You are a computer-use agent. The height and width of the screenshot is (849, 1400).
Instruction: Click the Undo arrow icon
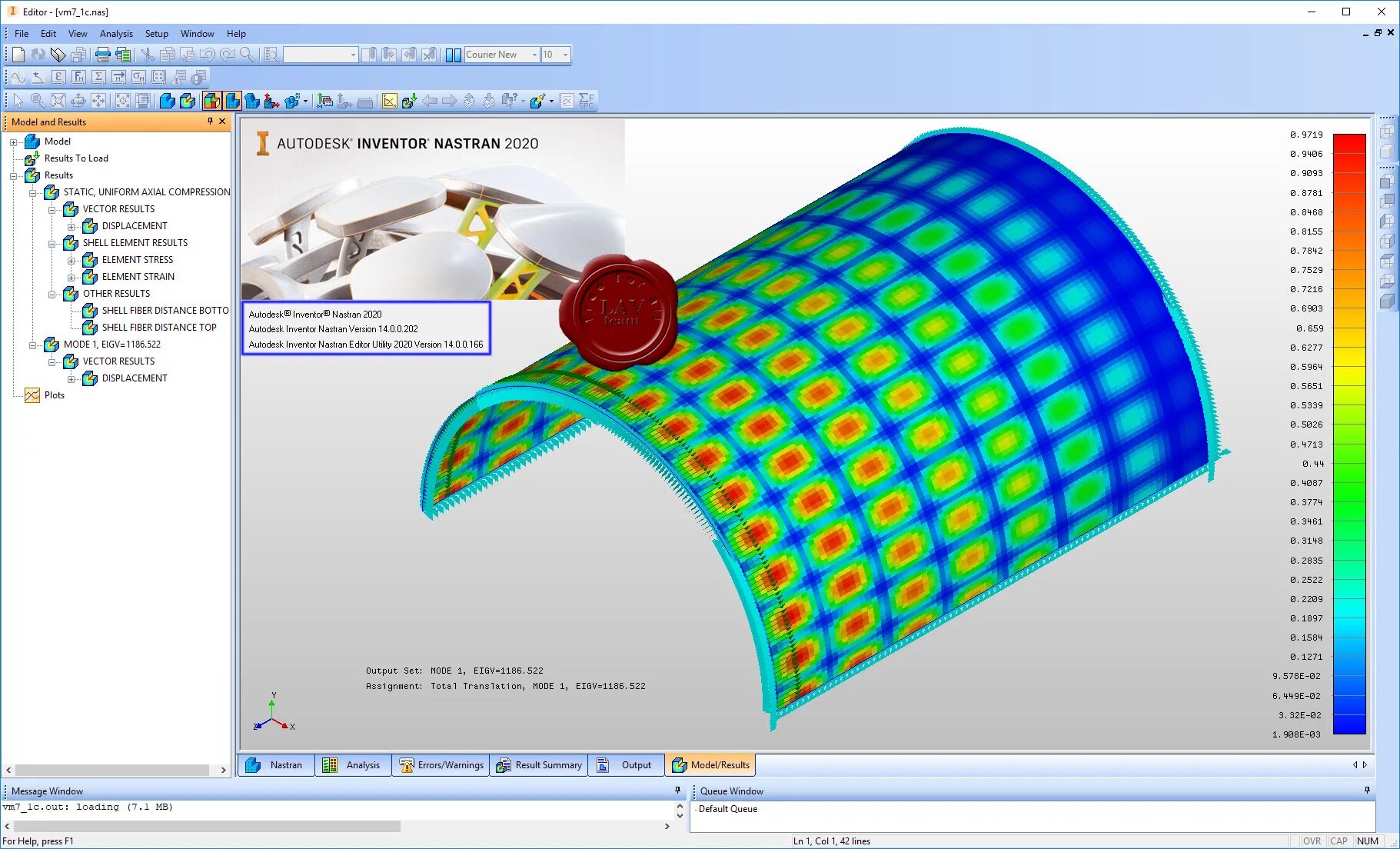click(x=207, y=55)
